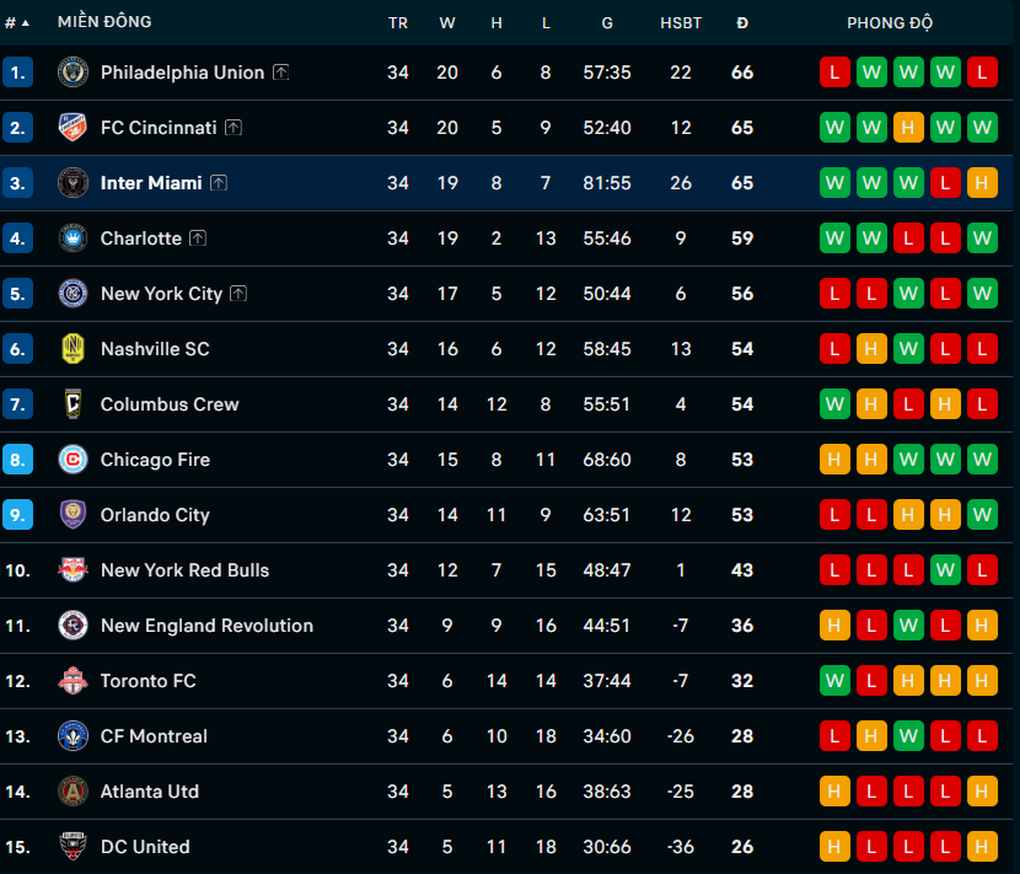Click the New York Red Bulls logo
This screenshot has width=1020, height=874.
pos(73,570)
